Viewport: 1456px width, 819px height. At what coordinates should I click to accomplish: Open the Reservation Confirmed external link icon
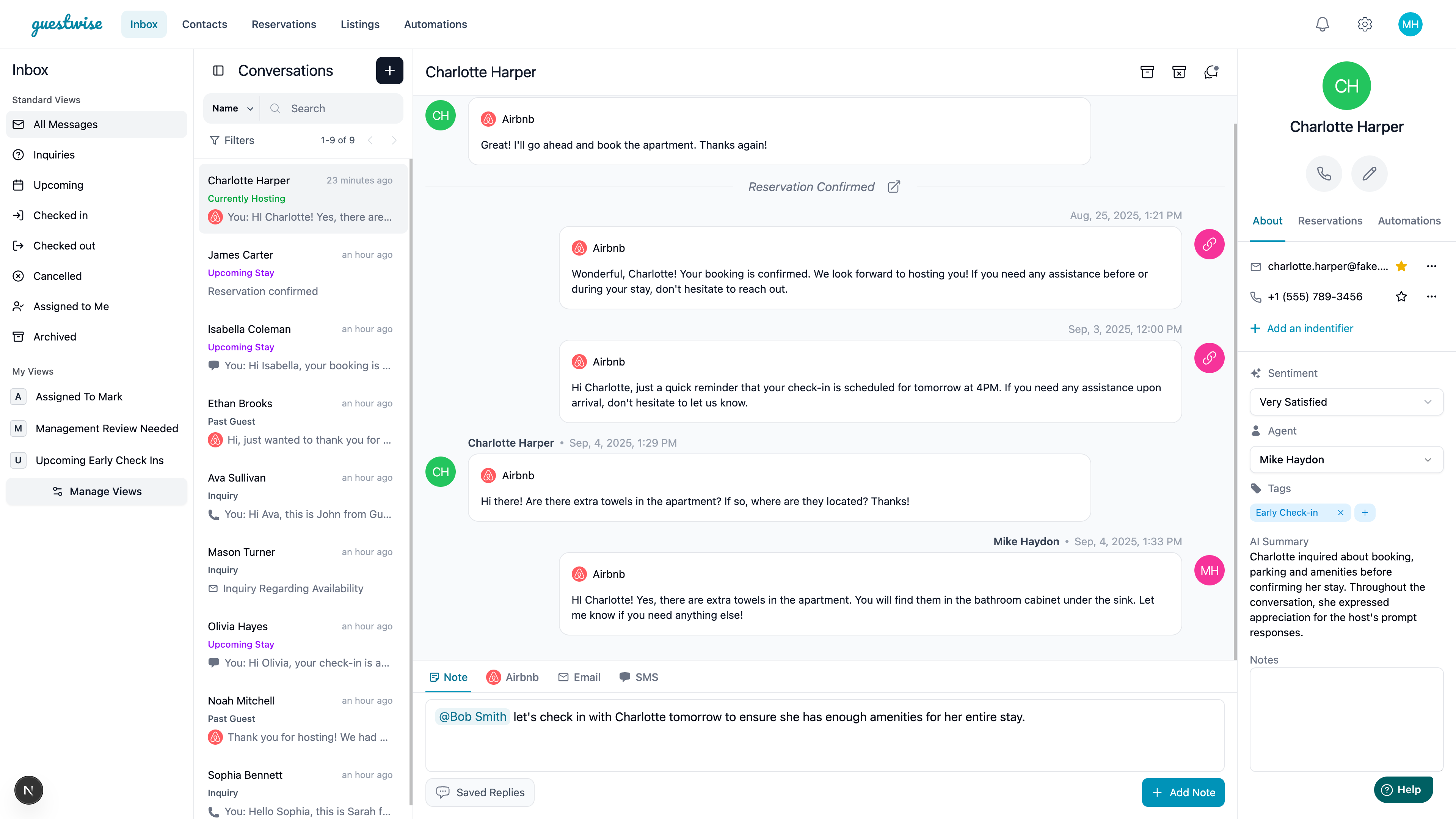click(x=894, y=187)
